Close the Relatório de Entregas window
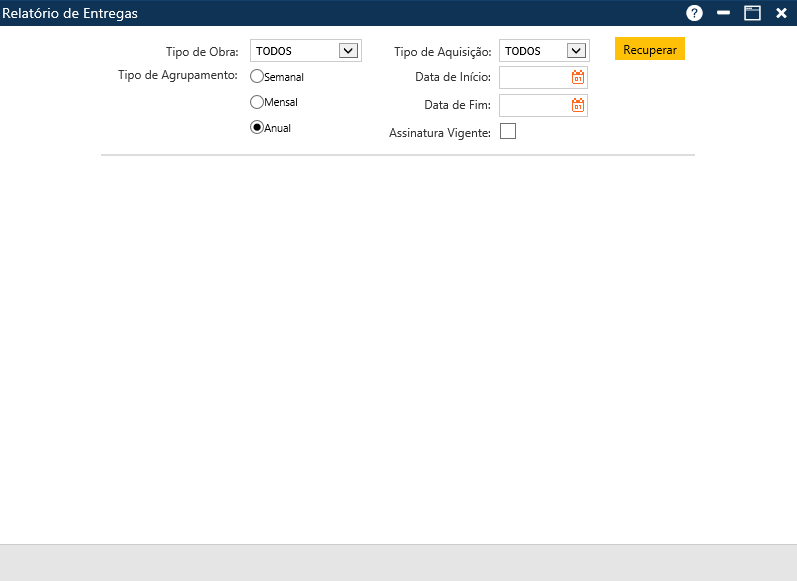This screenshot has height=581, width=797. click(781, 13)
